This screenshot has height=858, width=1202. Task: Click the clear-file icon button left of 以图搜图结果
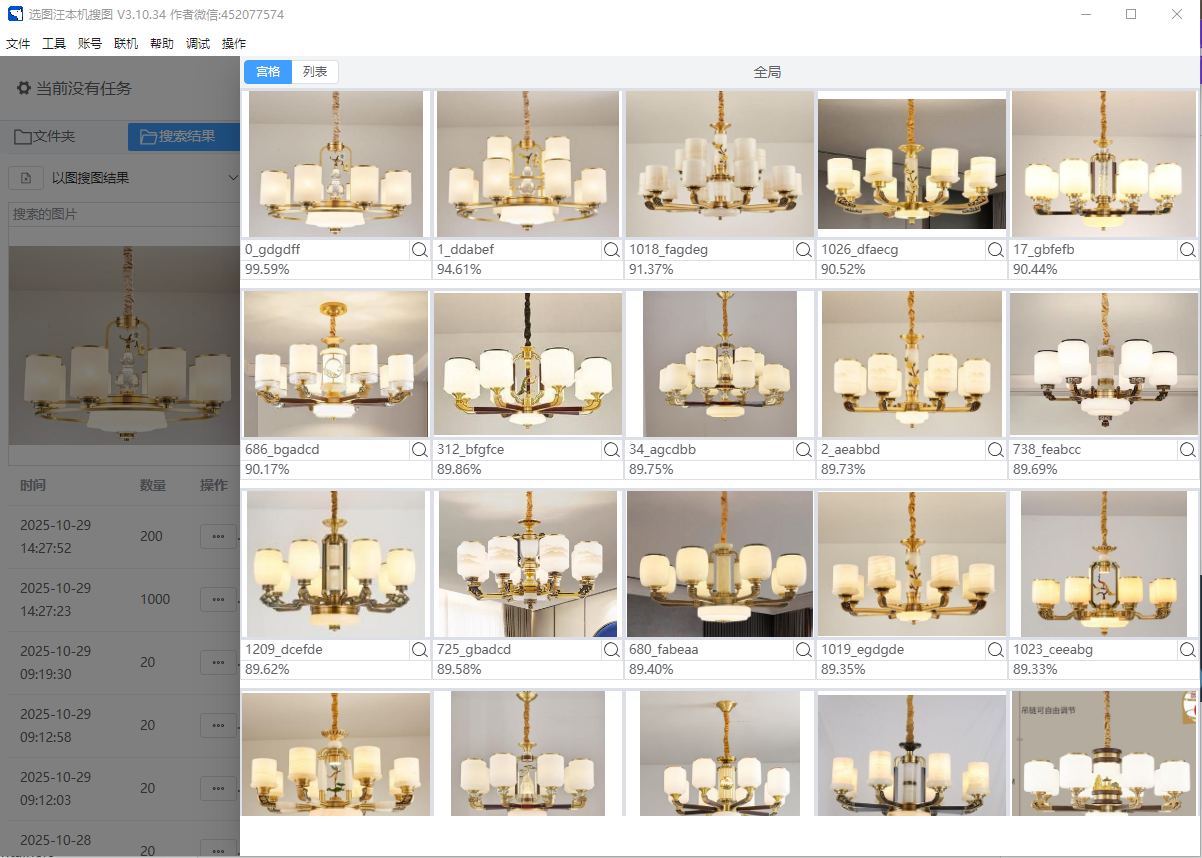coord(25,178)
